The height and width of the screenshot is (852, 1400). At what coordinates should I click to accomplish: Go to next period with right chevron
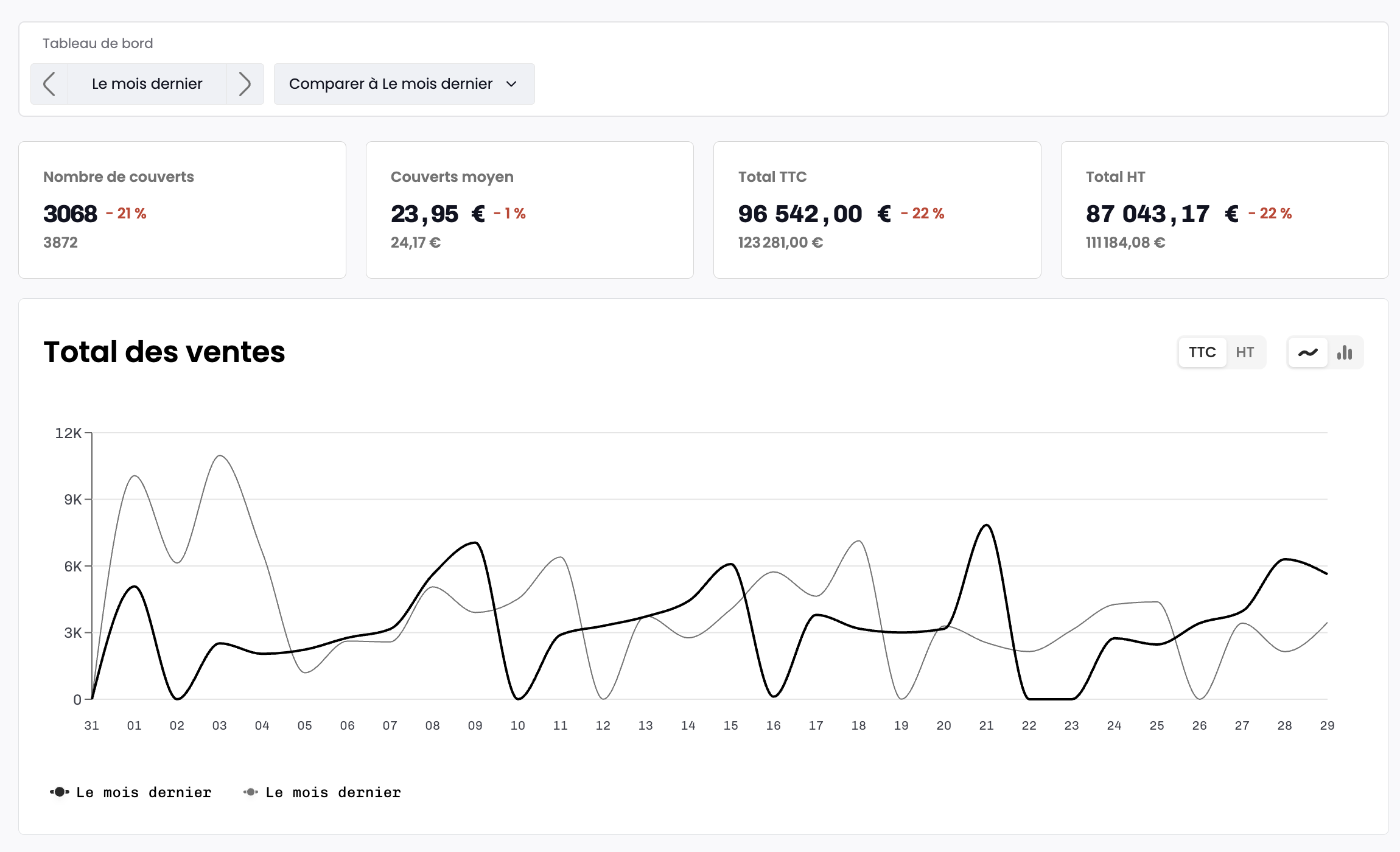(x=245, y=84)
